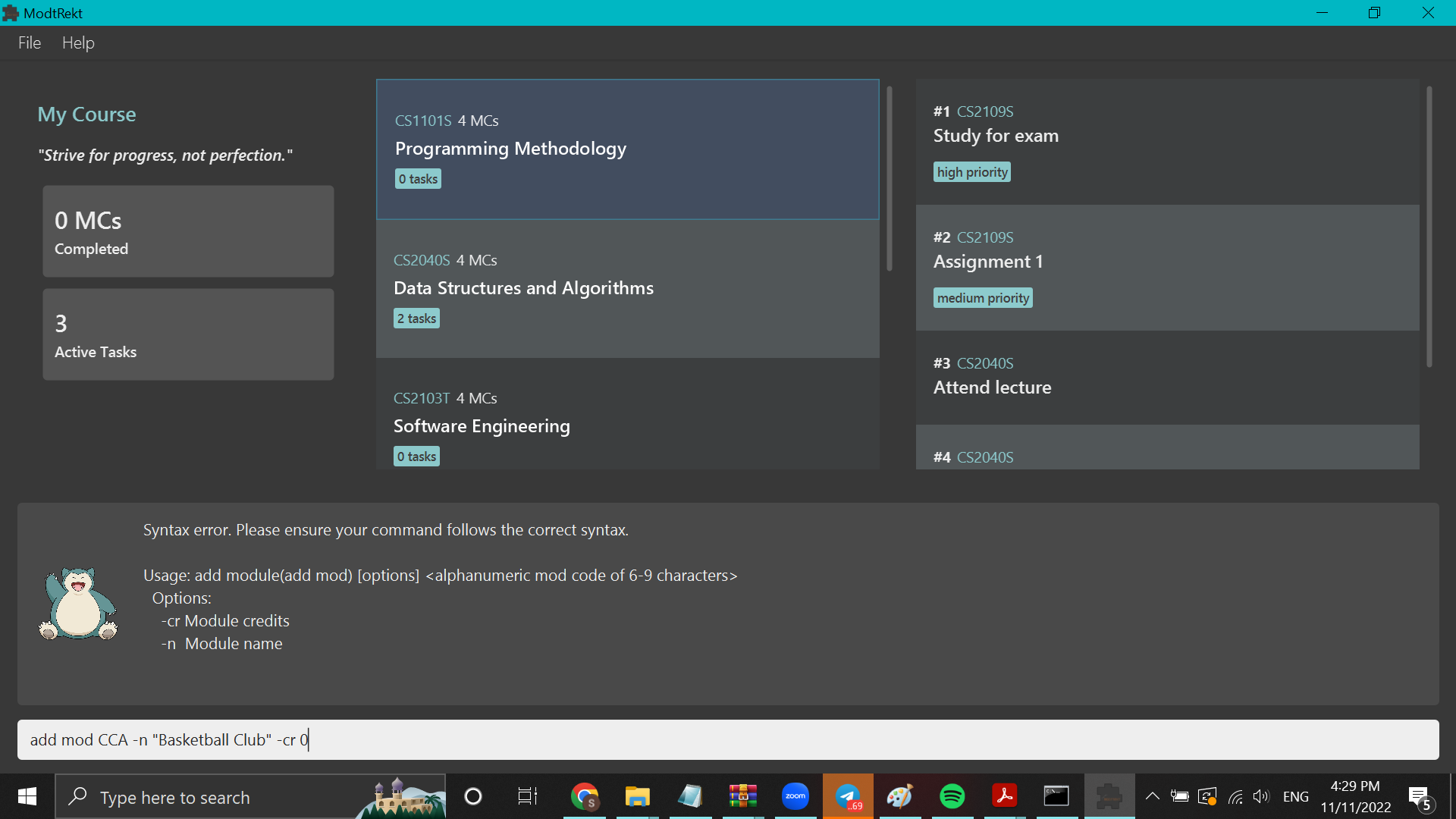Click the Study for exam task
1456x819 pixels.
tap(1167, 142)
